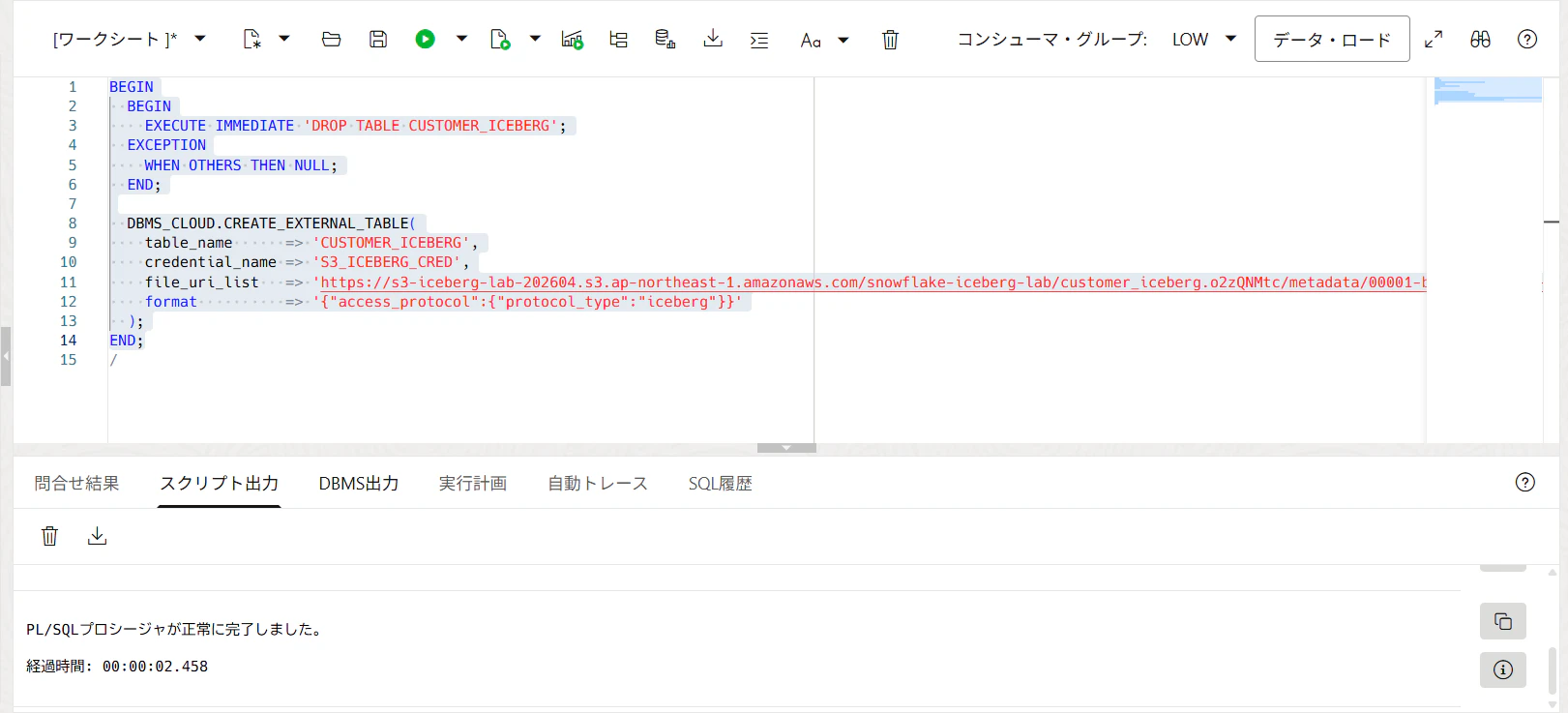The height and width of the screenshot is (713, 1568).
Task: Expand the new file options arrow
Action: click(x=284, y=39)
